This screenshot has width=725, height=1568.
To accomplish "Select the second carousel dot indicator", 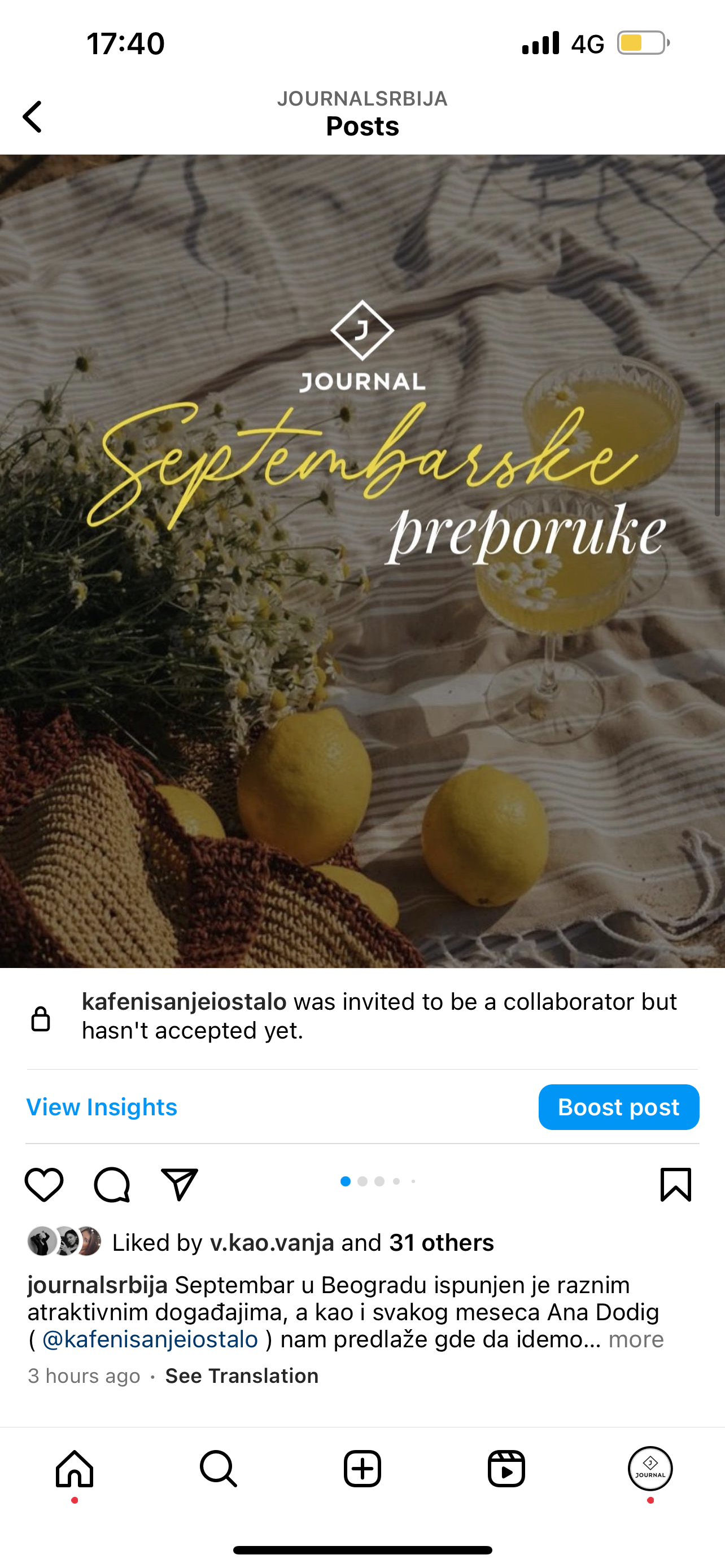I will pyautogui.click(x=363, y=1181).
